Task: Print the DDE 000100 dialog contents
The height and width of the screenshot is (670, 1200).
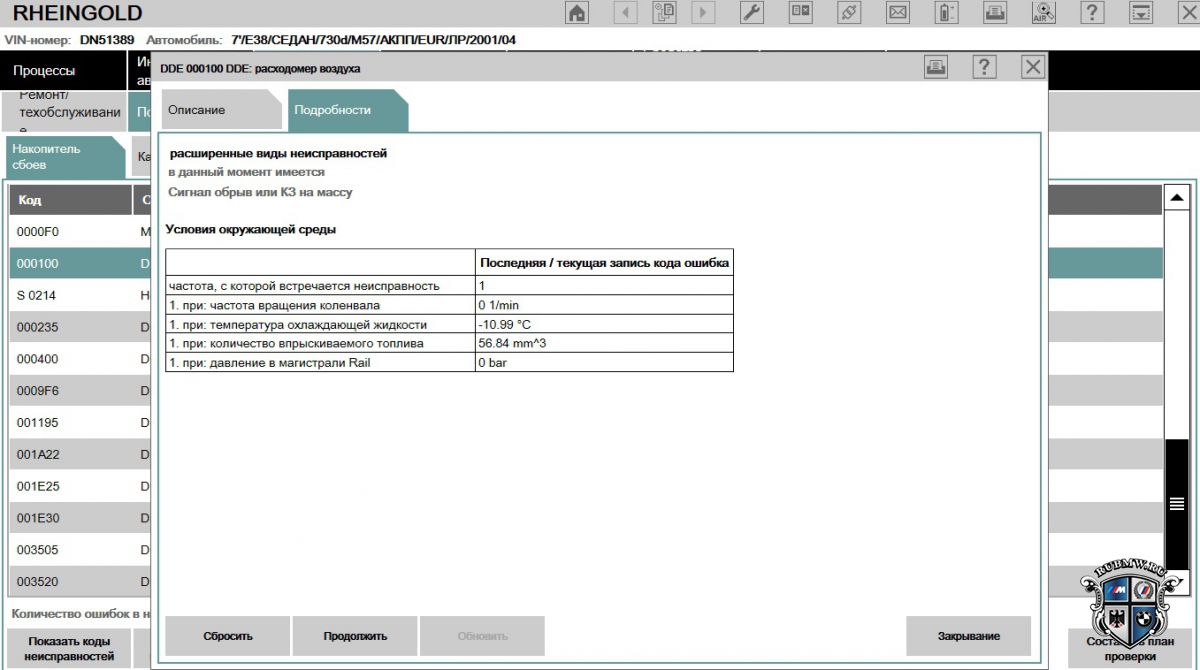Action: [x=936, y=67]
